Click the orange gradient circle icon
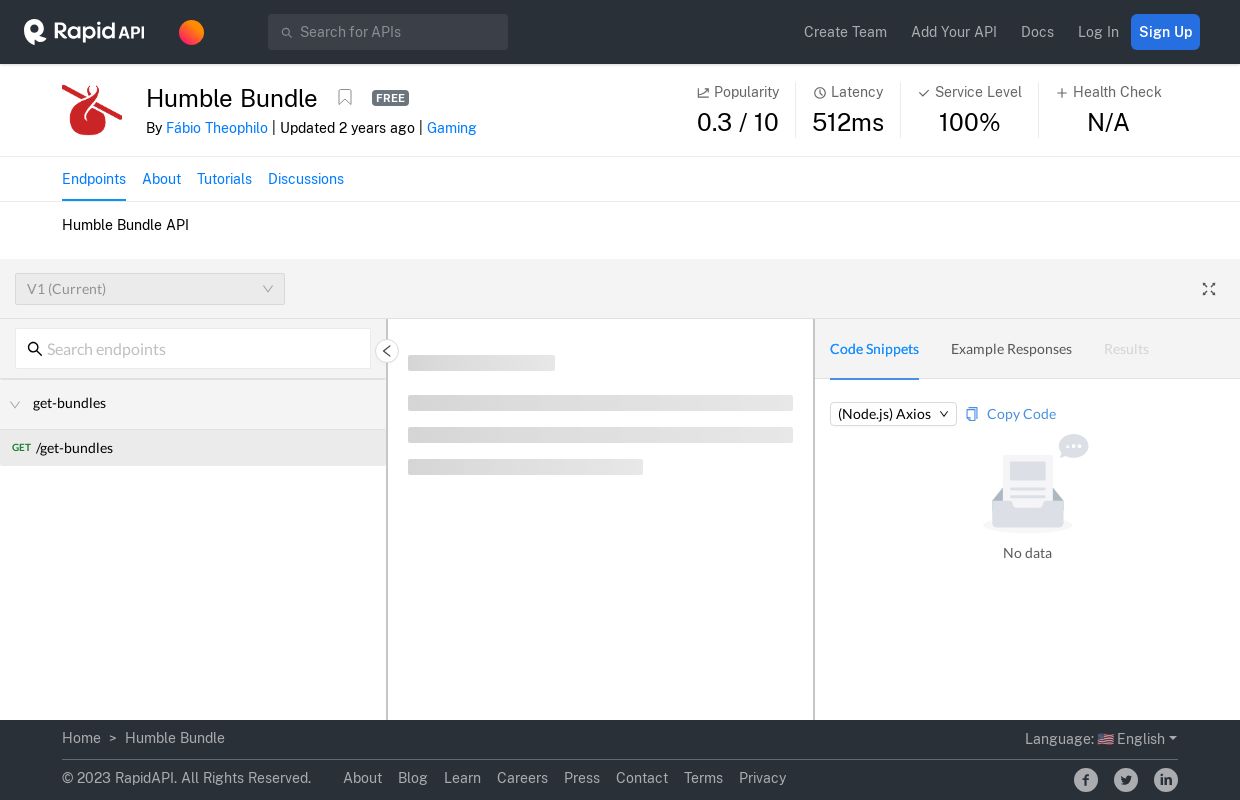The width and height of the screenshot is (1240, 800). [x=191, y=32]
